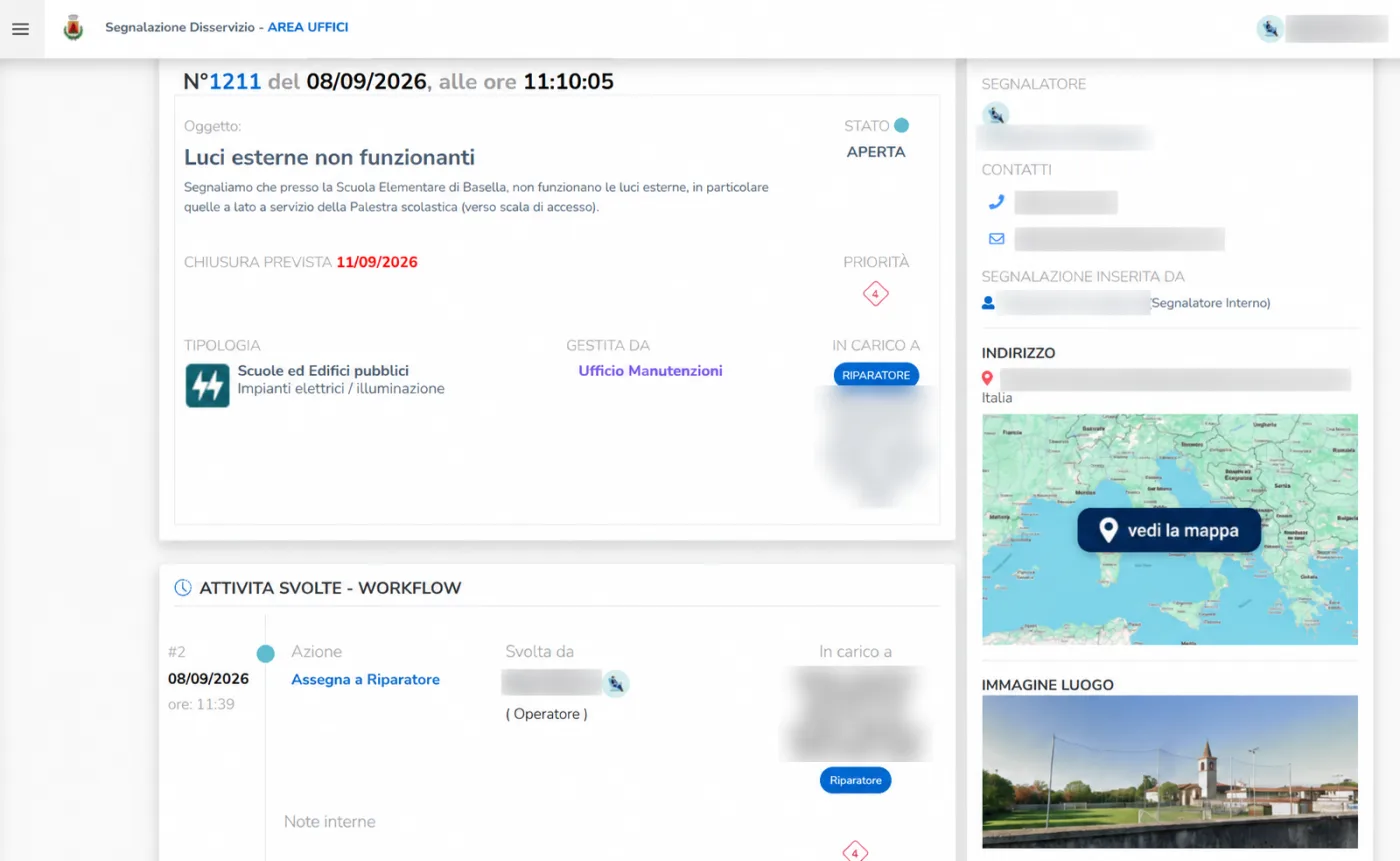Image resolution: width=1400 pixels, height=861 pixels.
Task: Click the operator avatar in the workflow row
Action: point(616,683)
